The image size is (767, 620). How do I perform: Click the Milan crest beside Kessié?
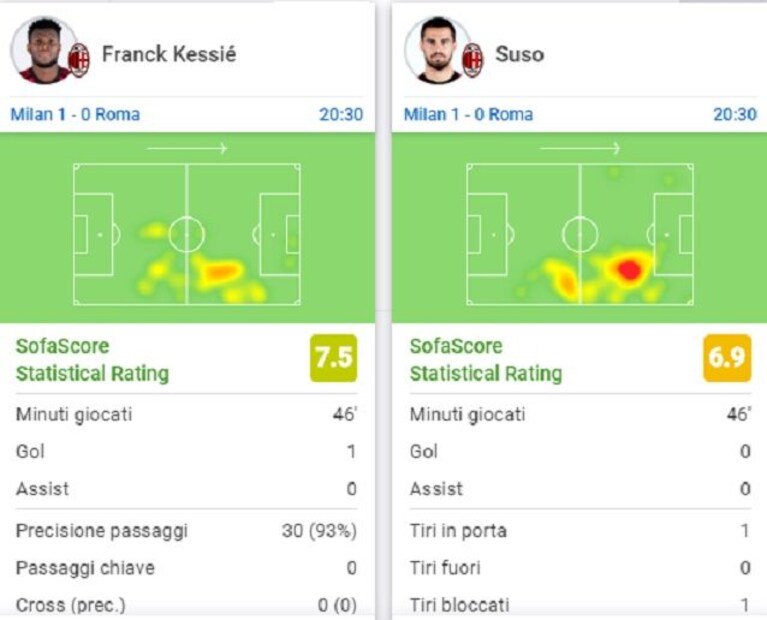coord(79,60)
